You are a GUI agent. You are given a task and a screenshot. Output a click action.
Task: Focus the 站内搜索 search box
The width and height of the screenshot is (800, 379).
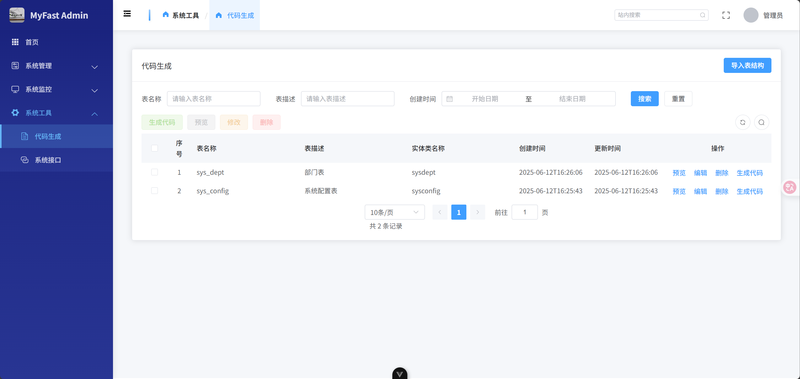[661, 15]
